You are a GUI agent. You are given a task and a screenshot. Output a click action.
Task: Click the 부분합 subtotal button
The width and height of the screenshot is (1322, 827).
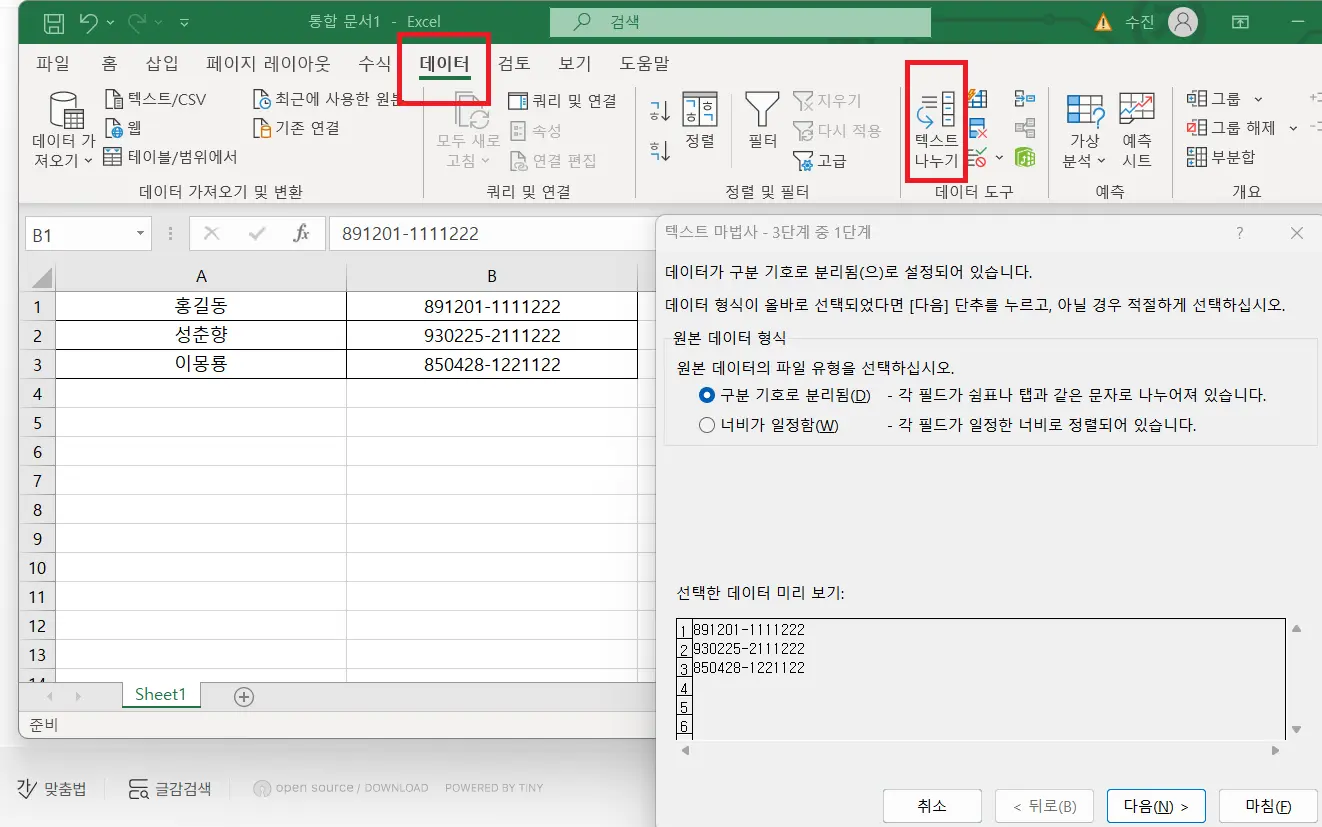(1221, 157)
